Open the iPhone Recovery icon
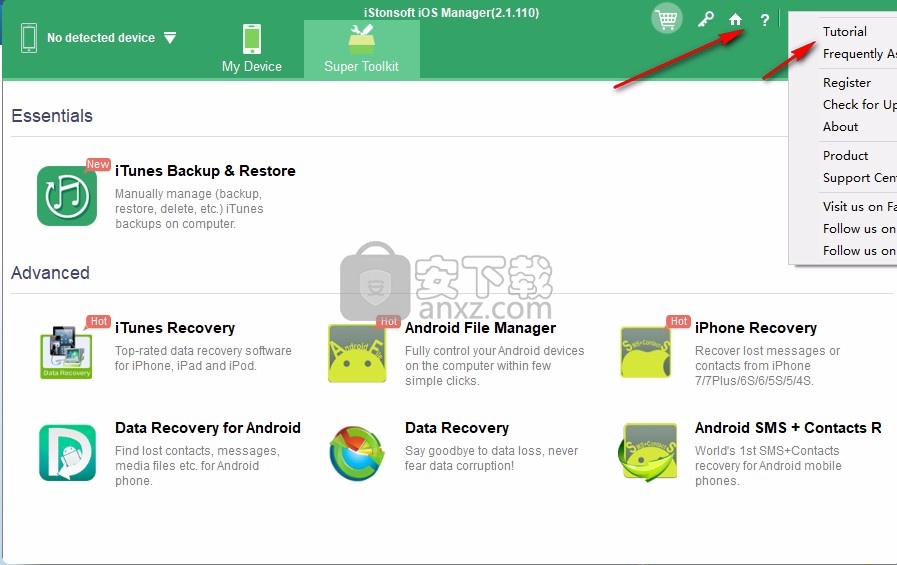This screenshot has width=897, height=565. pos(648,352)
